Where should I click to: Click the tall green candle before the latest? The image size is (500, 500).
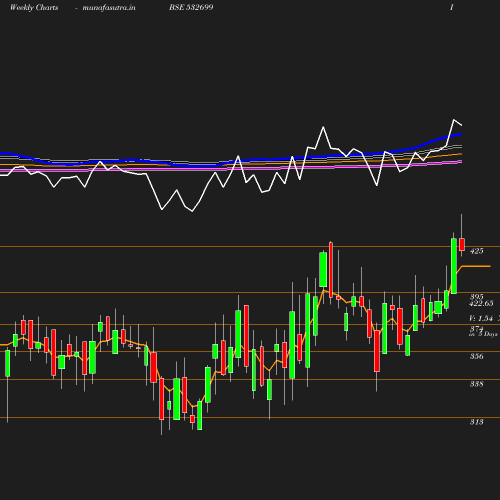point(454,266)
